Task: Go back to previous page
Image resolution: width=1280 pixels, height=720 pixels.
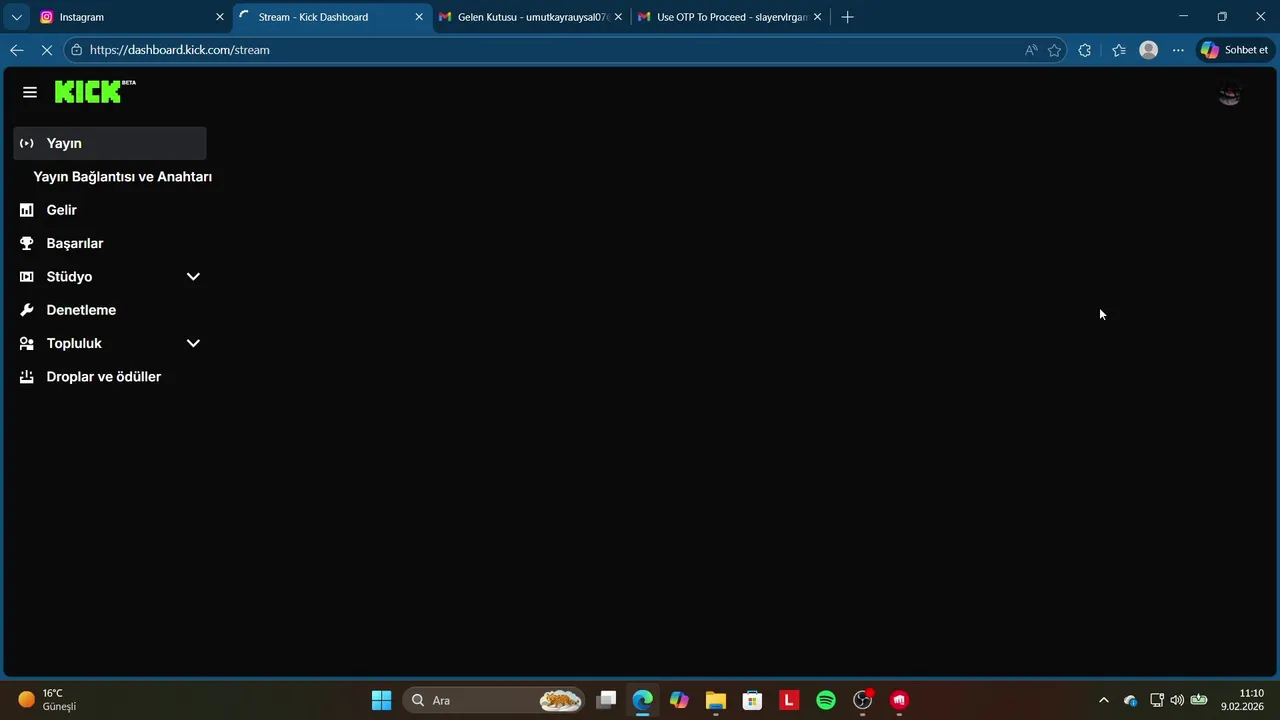Action: [x=17, y=50]
